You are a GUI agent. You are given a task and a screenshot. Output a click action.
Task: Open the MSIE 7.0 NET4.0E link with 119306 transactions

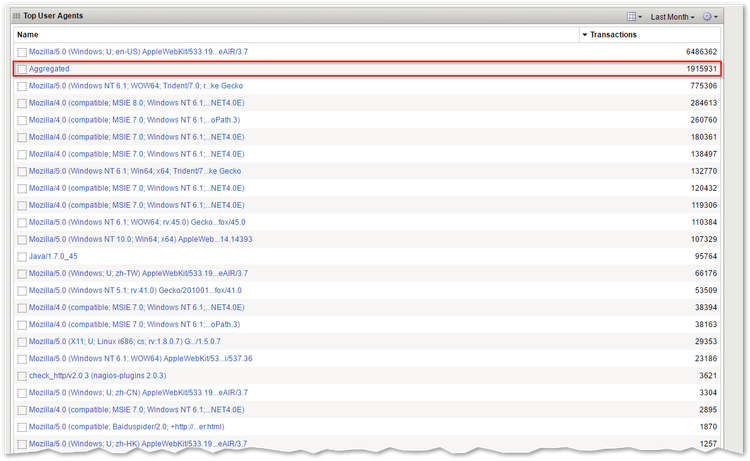click(136, 205)
